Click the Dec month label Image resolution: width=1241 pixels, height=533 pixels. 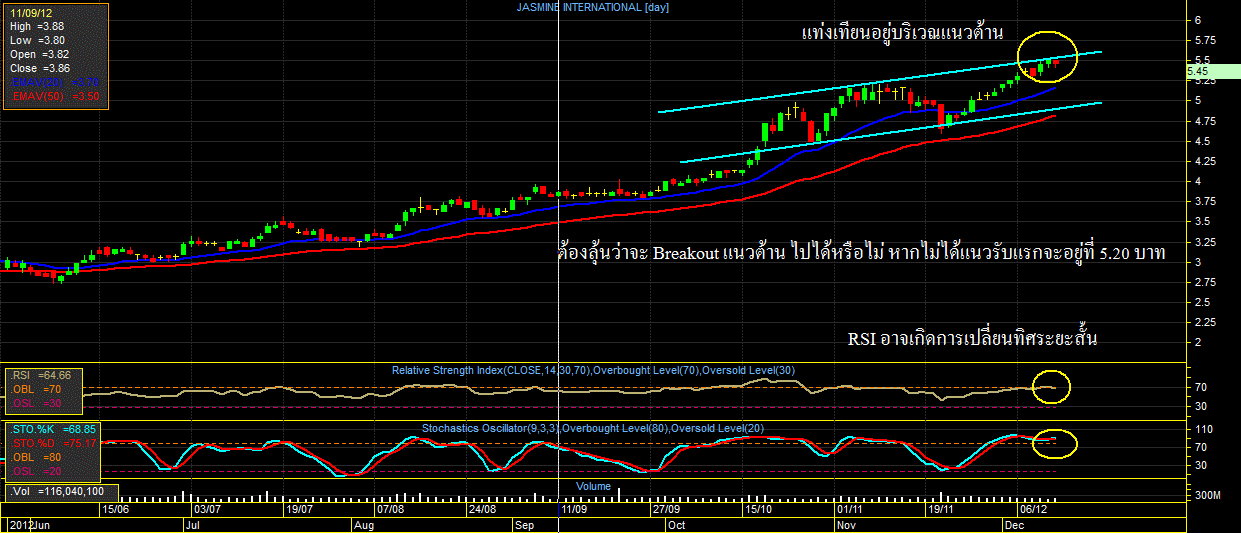(1015, 524)
